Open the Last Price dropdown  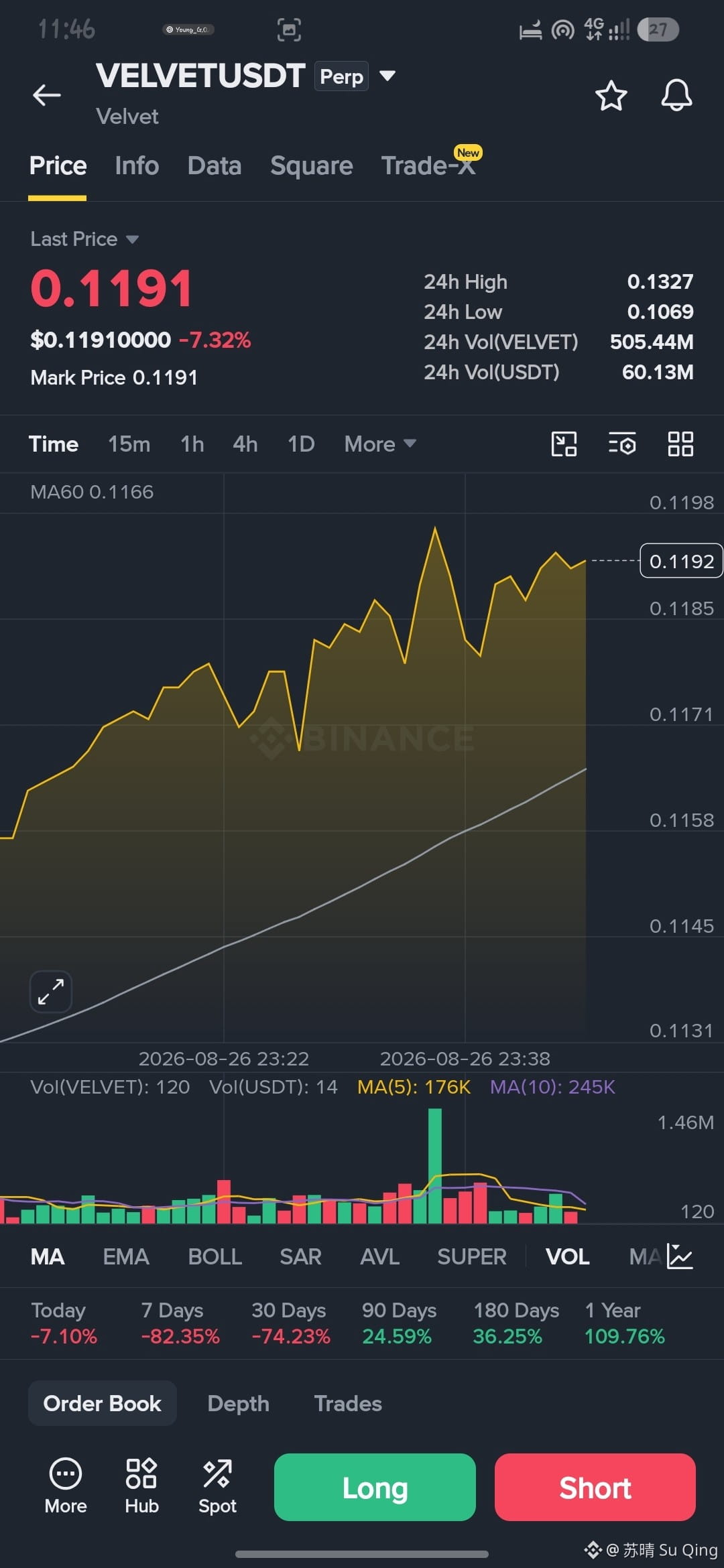84,239
